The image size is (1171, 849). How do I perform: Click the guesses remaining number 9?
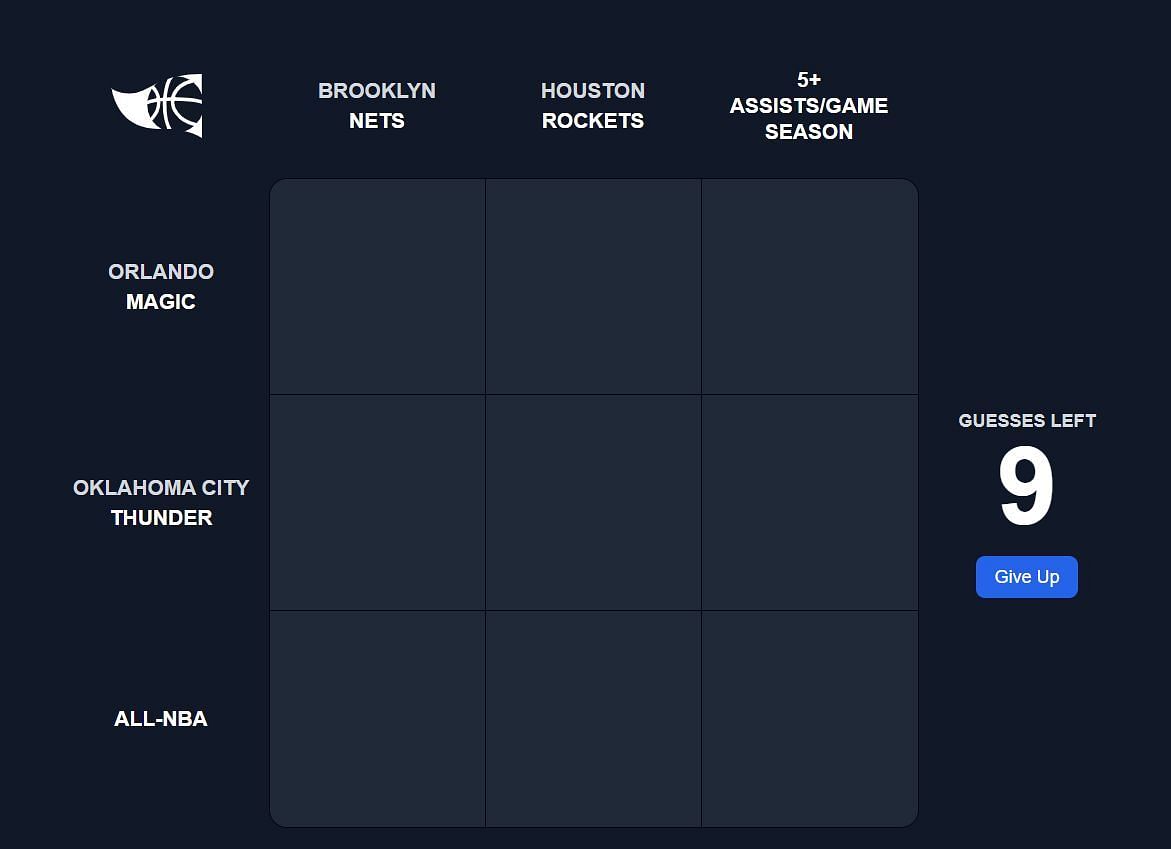1026,485
